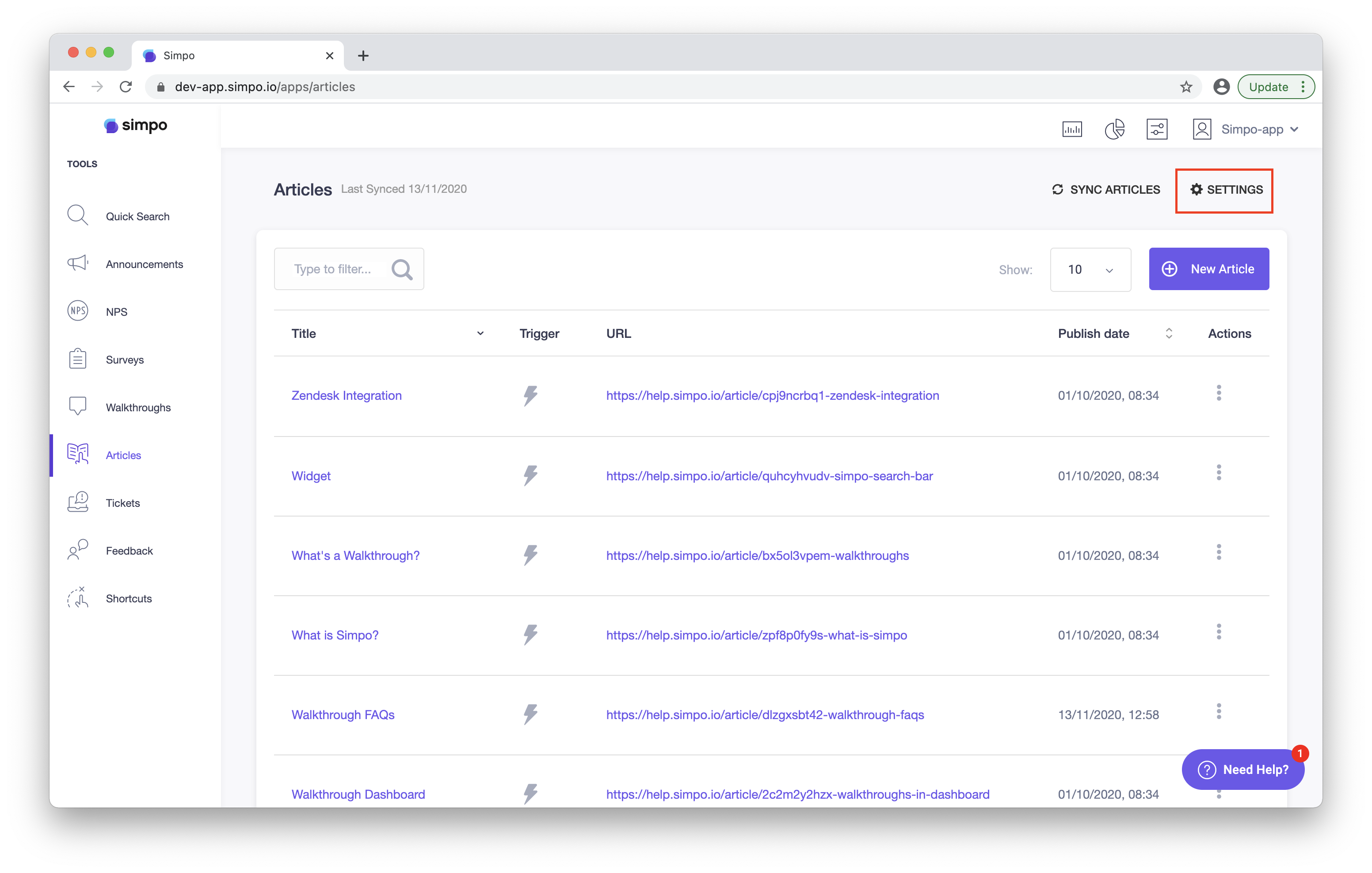
Task: Open the Widget article title link
Action: (x=311, y=475)
